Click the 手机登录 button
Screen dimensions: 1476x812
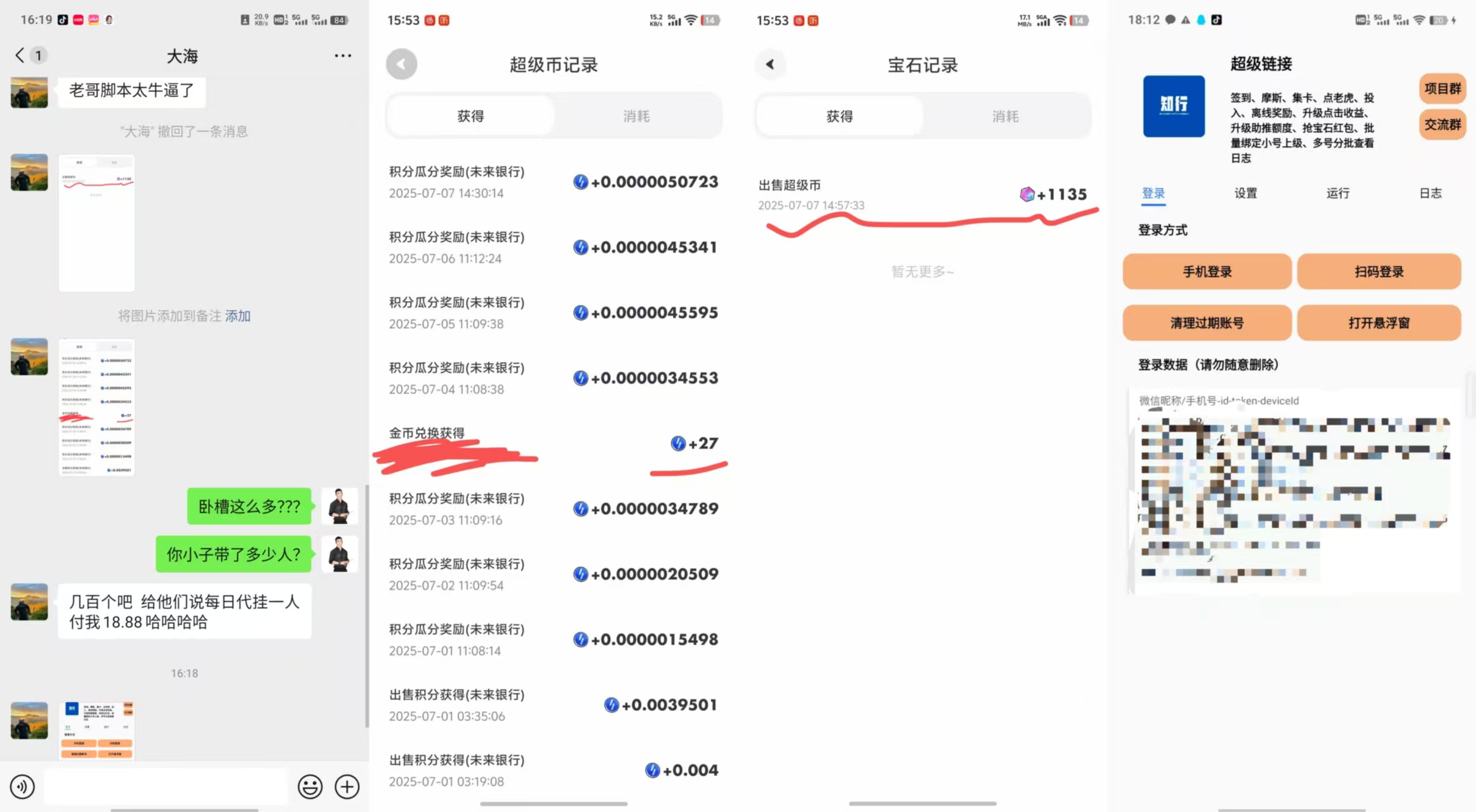pos(1206,272)
